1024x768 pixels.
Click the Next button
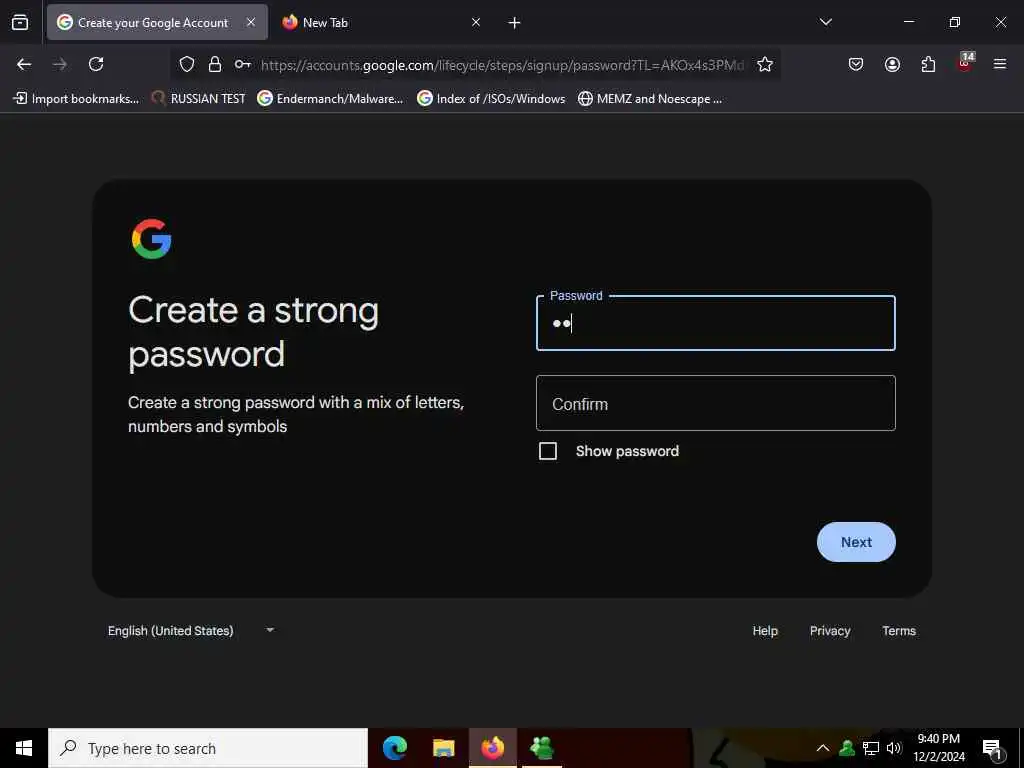coord(856,542)
